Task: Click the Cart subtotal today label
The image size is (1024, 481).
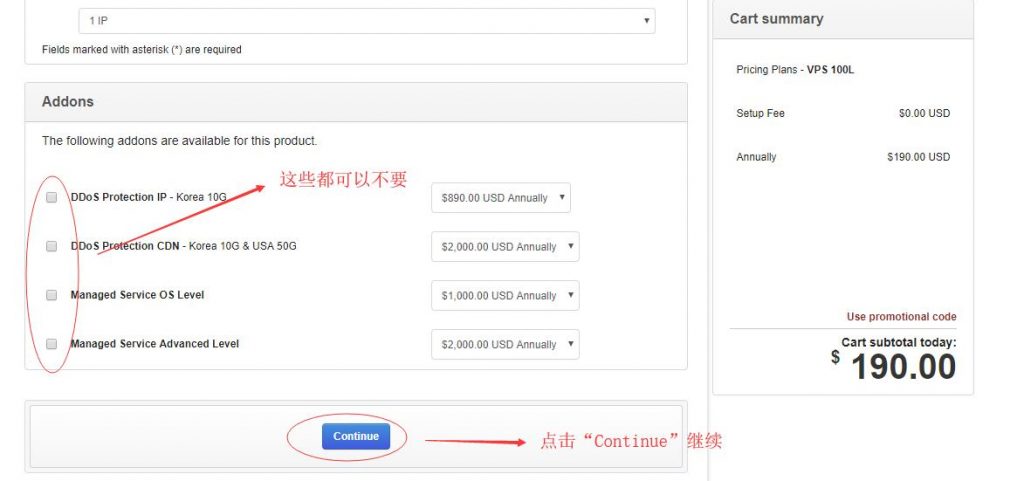Action: click(899, 342)
